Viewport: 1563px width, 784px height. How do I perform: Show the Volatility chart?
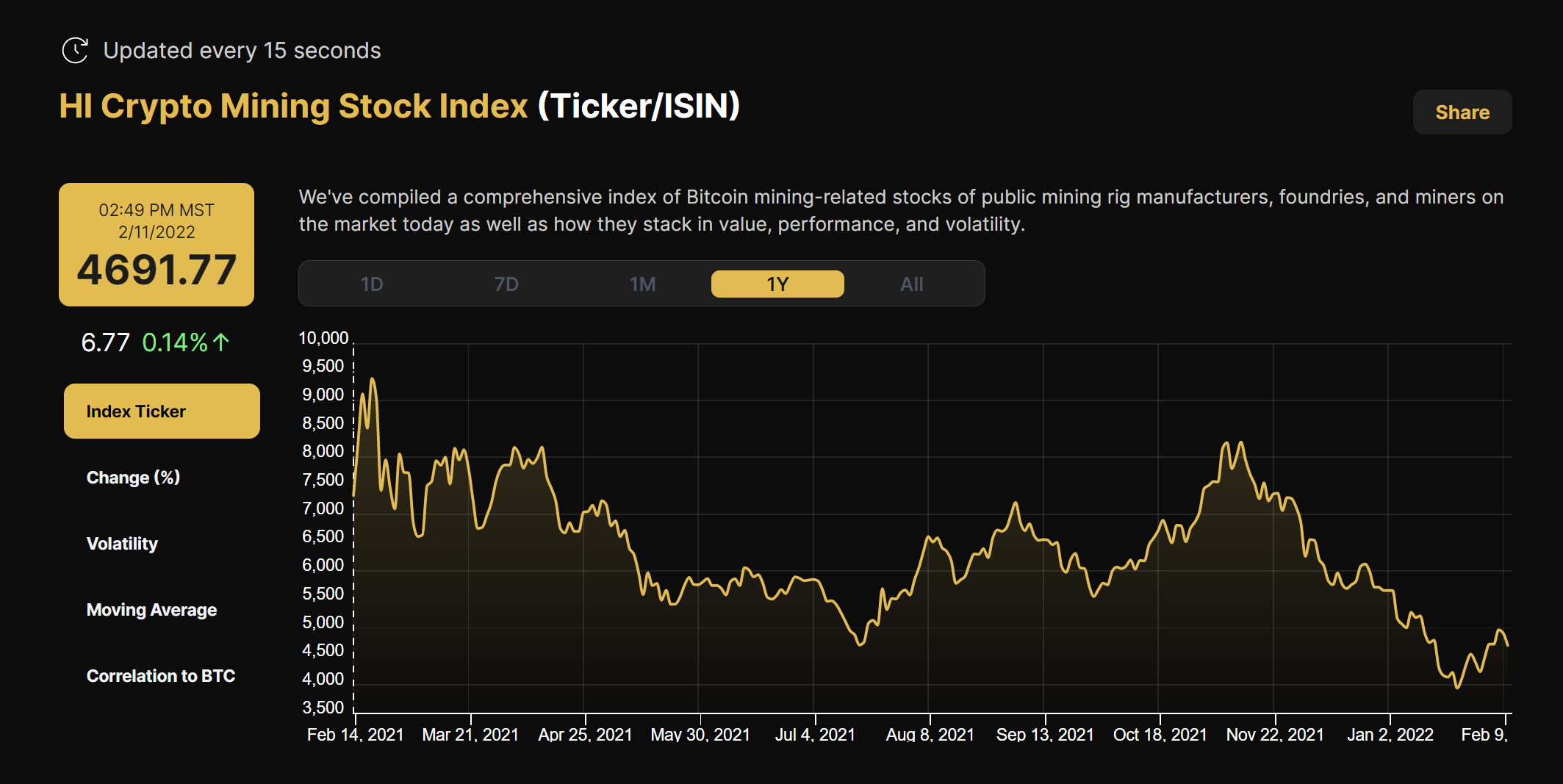click(x=122, y=543)
